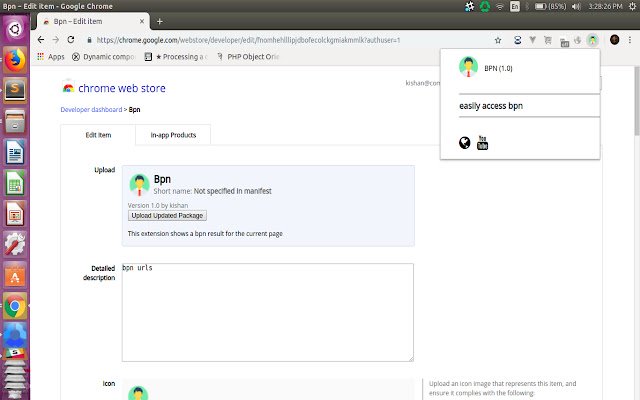
Task: Click the YouTube icon in BPN popup
Action: pos(482,142)
